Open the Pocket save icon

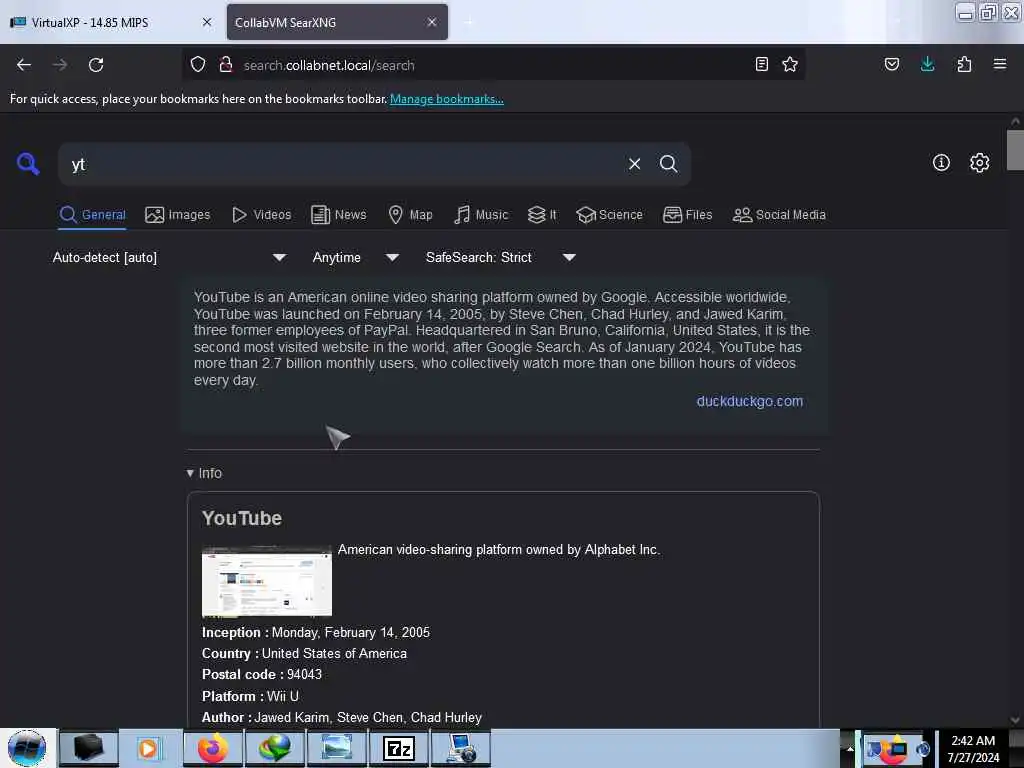tap(891, 64)
